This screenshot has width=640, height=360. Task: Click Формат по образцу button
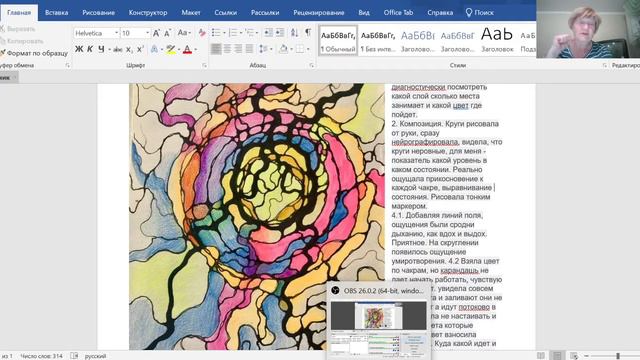(x=34, y=53)
